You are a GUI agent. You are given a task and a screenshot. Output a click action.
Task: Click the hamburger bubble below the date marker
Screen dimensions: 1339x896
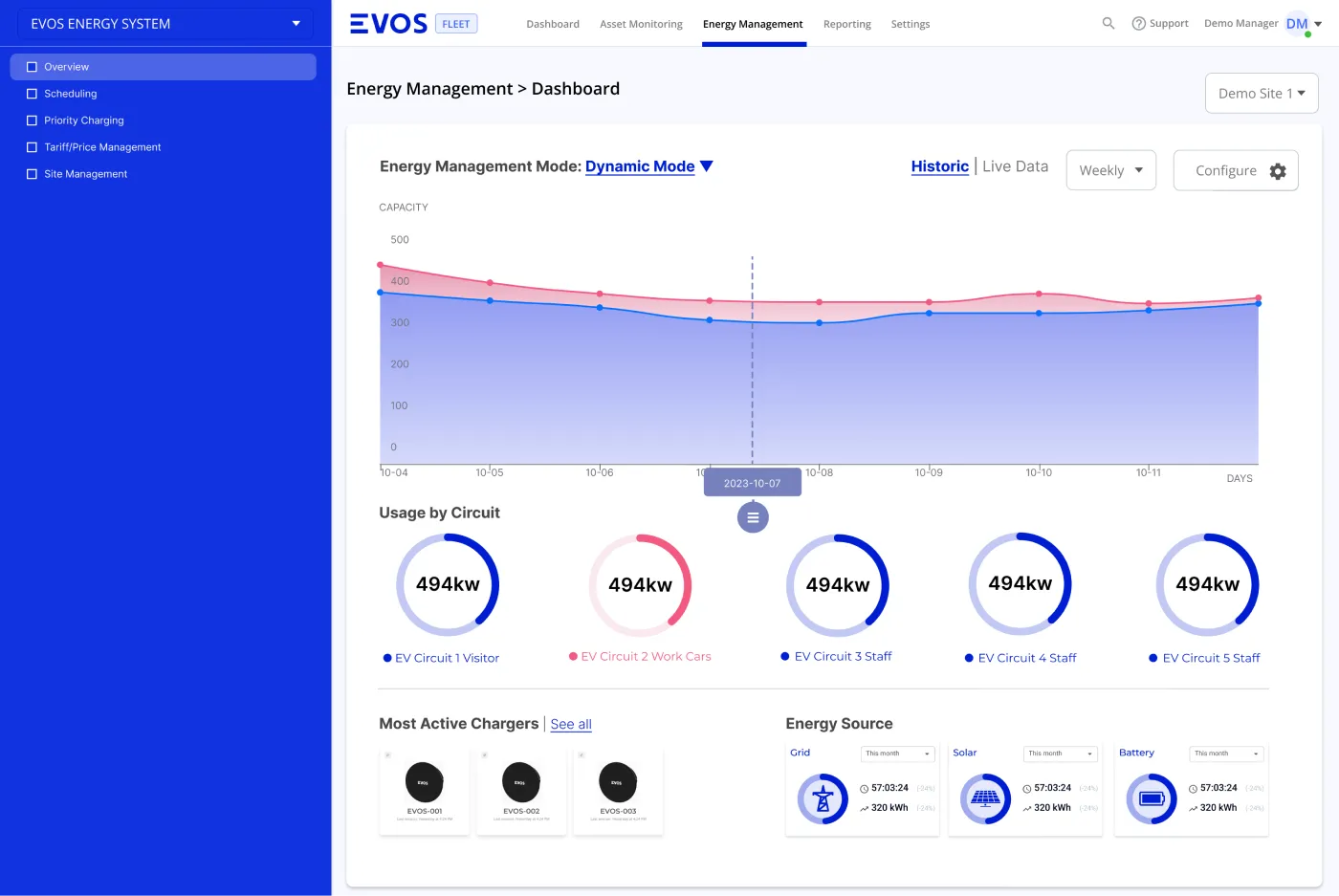[x=753, y=516]
